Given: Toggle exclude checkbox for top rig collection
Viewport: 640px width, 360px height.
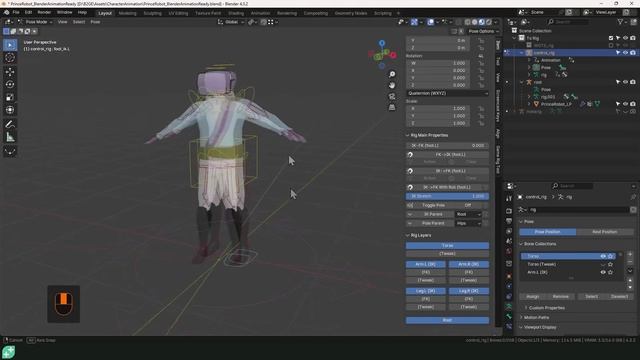Looking at the screenshot, I should (611, 38).
